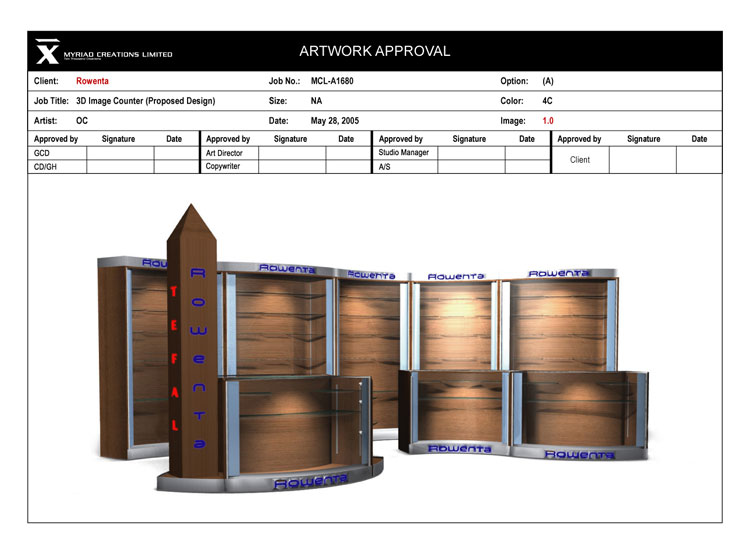Screen dimensions: 750x553
Task: Click the vertical blue Rowenta tower lettering
Action: (199, 358)
